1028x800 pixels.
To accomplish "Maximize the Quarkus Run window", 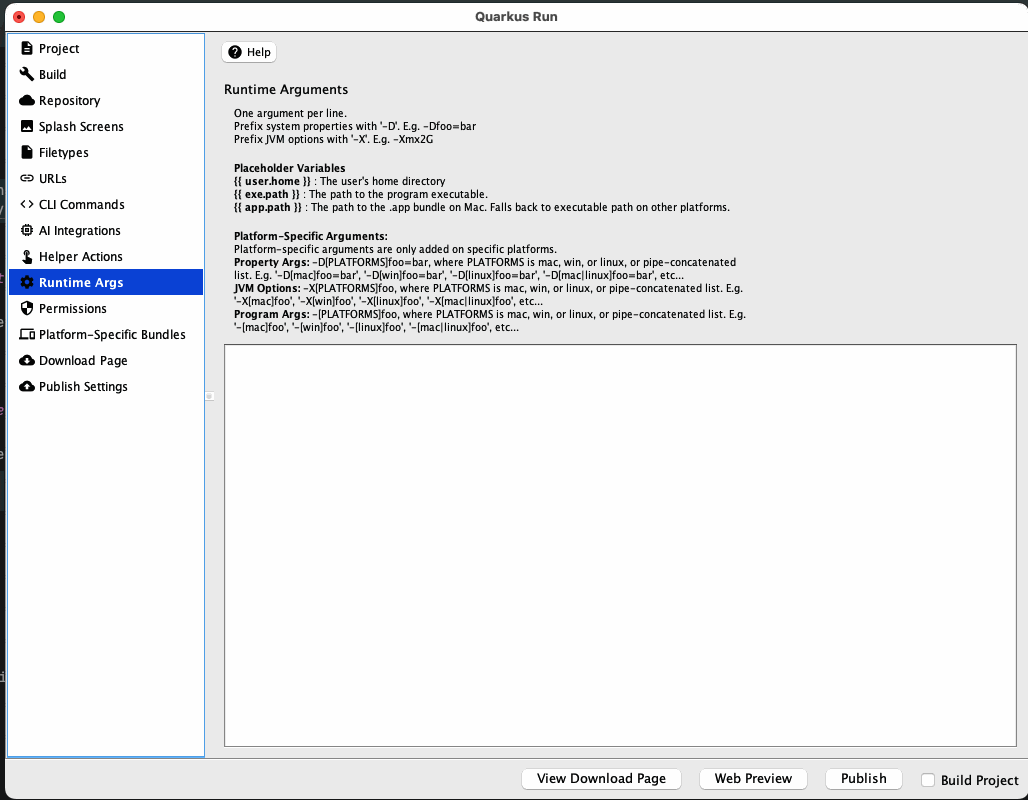I will (59, 17).
